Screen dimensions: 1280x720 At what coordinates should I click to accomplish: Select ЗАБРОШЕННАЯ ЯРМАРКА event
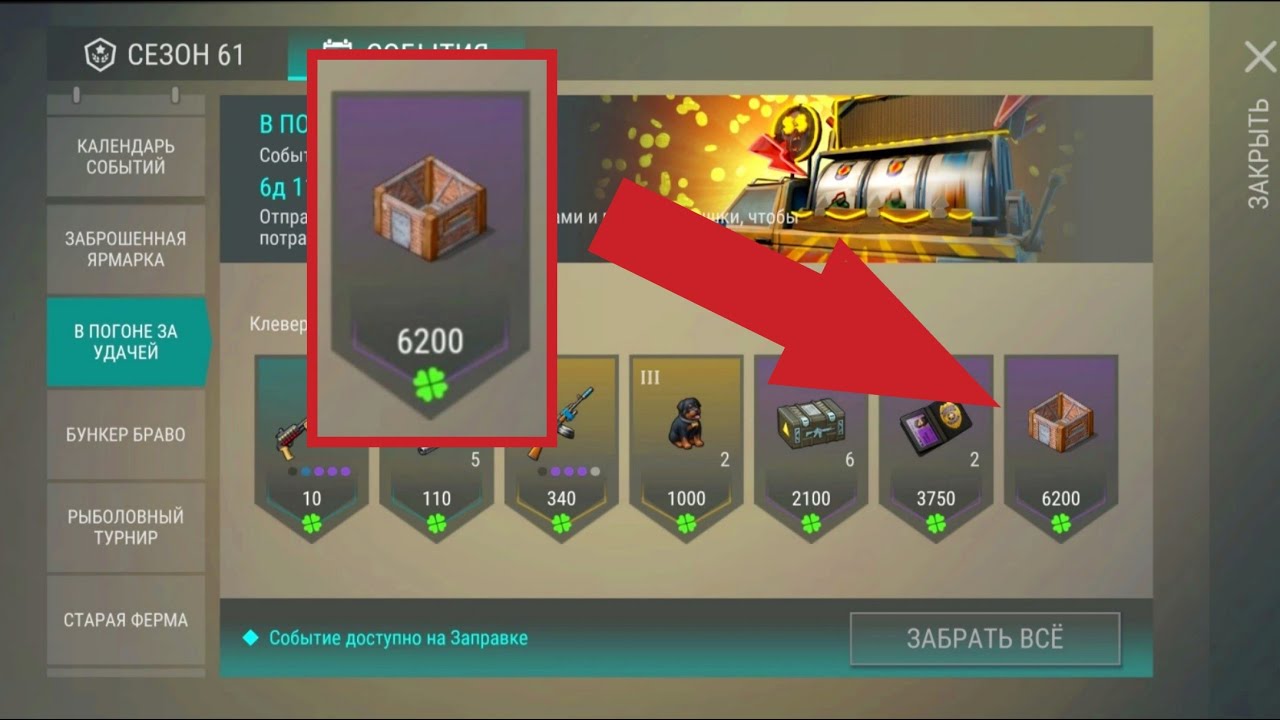pyautogui.click(x=126, y=249)
